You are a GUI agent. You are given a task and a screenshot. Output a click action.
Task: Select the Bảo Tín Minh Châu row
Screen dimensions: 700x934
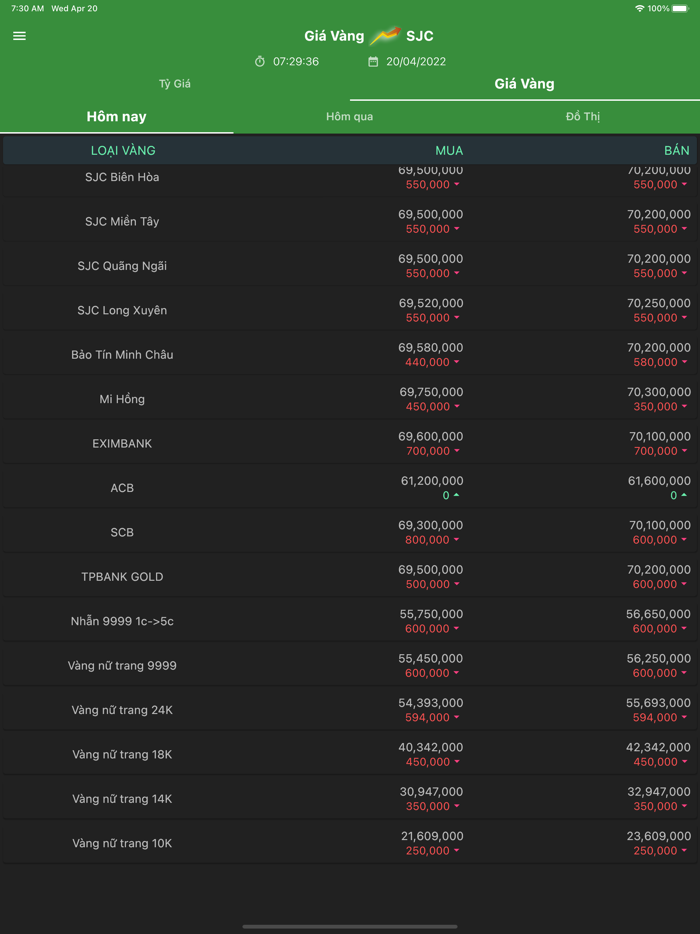tap(350, 354)
